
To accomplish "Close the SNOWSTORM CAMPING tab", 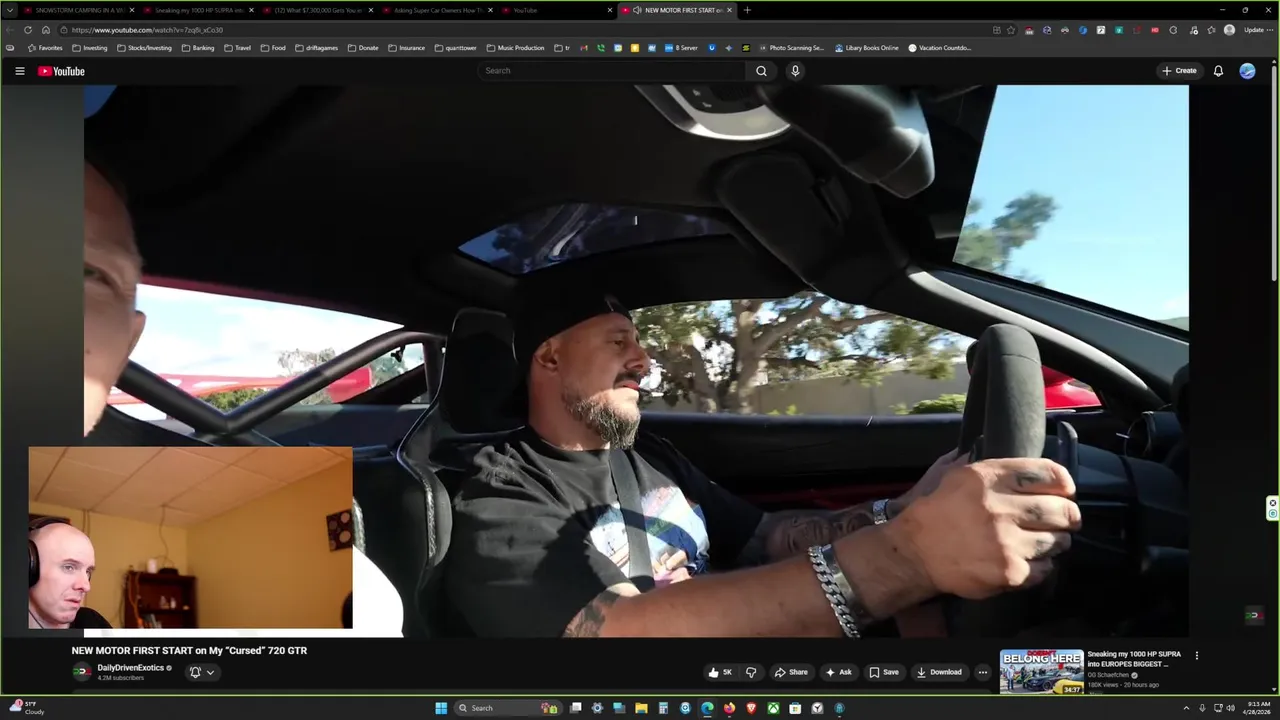I will (x=131, y=10).
